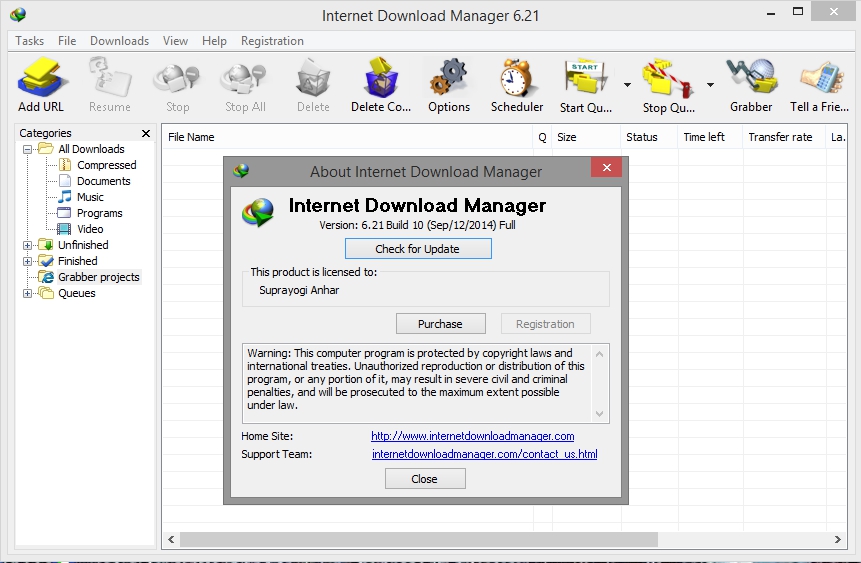Screen dimensions: 861x563
Task: Click the Q column header
Action: [x=543, y=137]
